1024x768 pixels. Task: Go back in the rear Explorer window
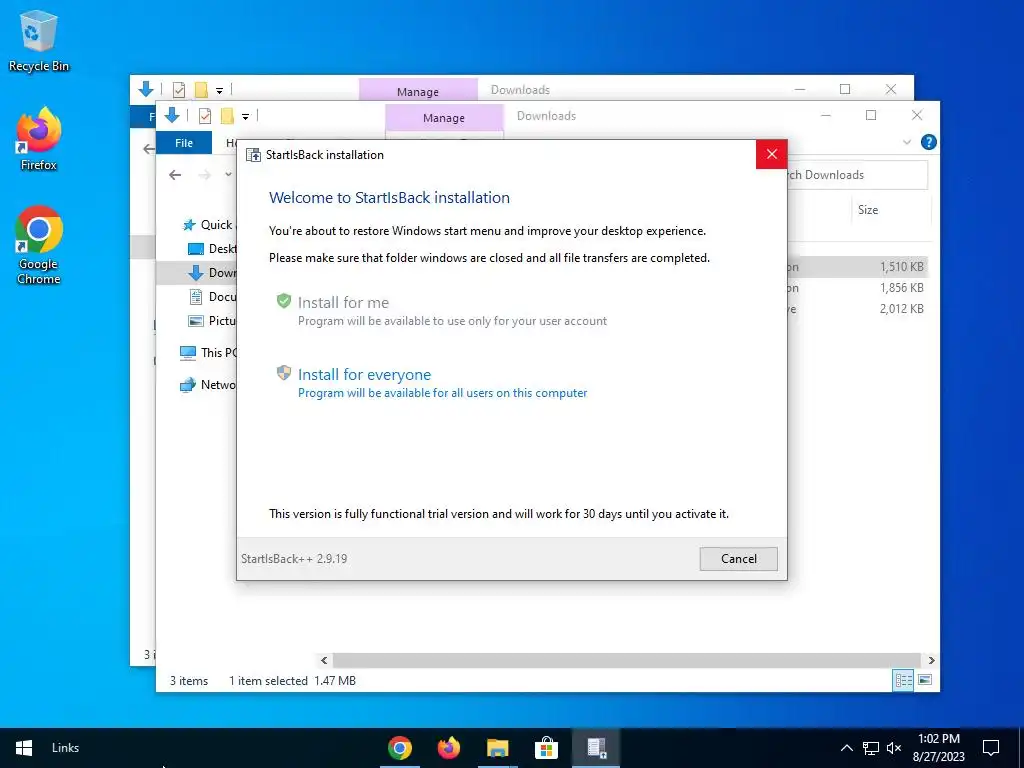[148, 149]
